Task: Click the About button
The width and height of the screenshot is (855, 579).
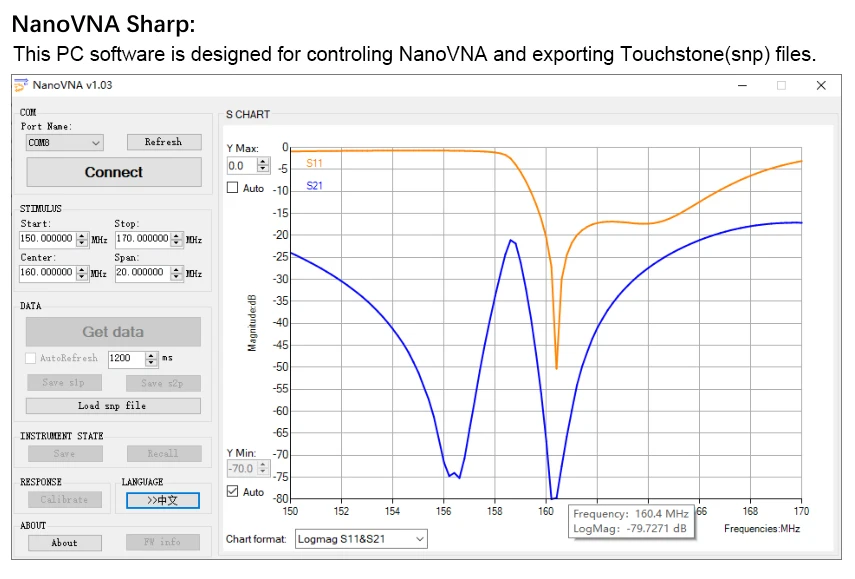Action: coord(65,543)
